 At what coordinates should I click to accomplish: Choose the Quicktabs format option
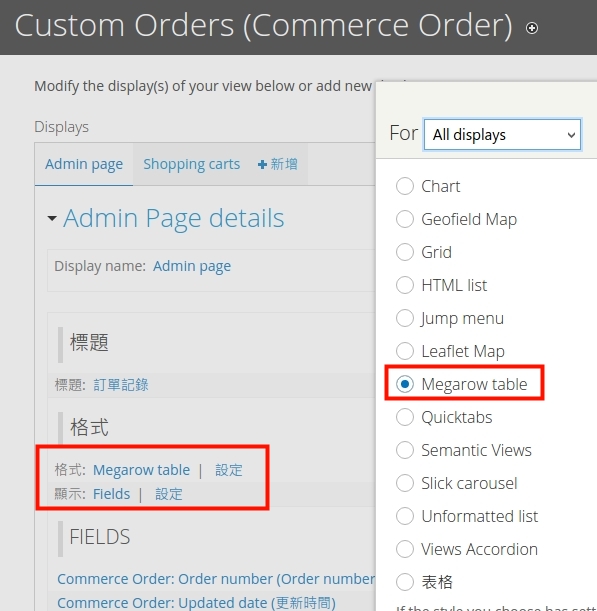[x=405, y=417]
